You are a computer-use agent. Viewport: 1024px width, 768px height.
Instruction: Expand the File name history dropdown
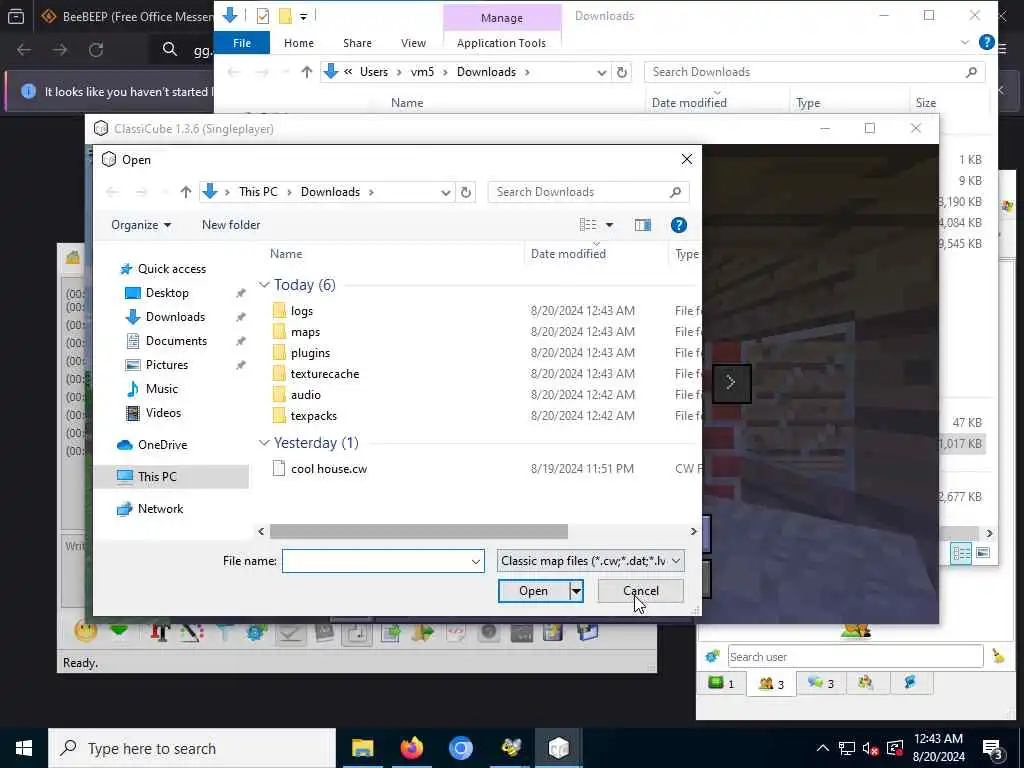475,561
